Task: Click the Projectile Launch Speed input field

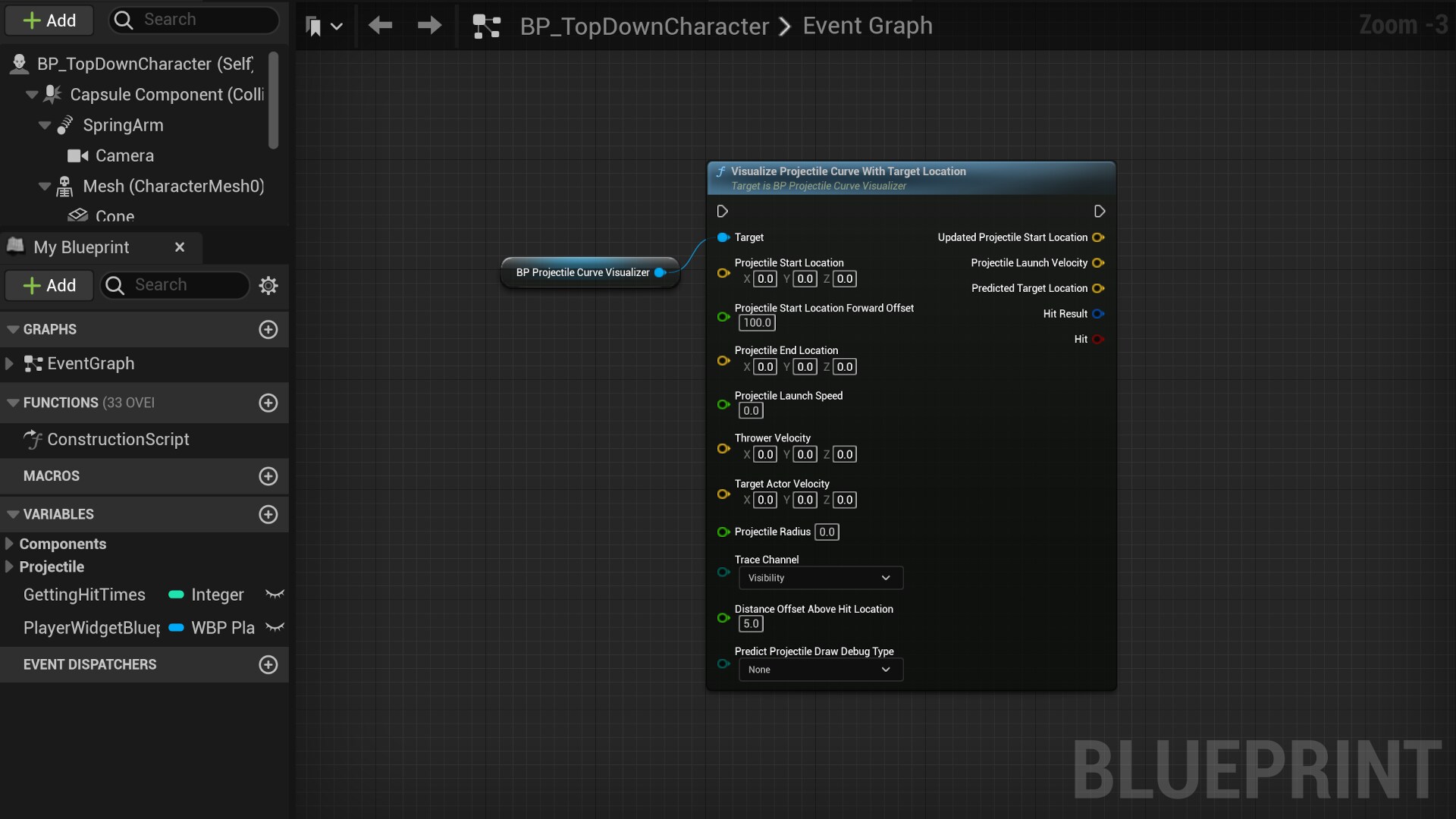Action: (751, 411)
